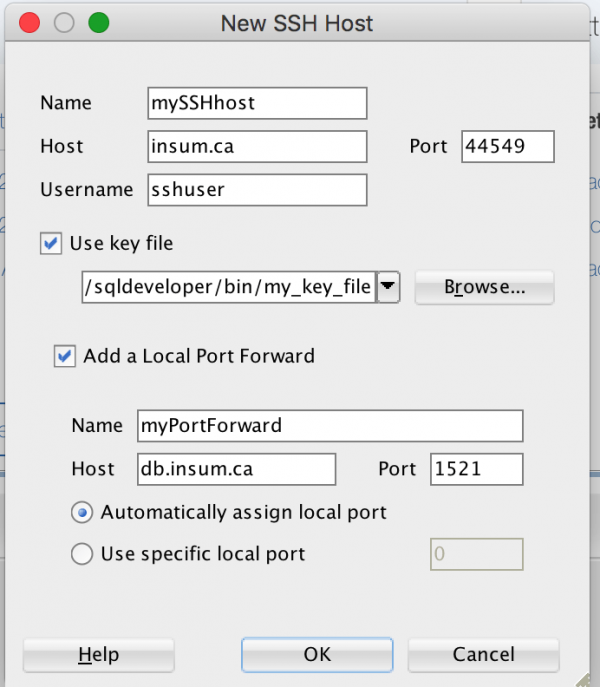The image size is (600, 687).
Task: Click the key file path text box
Action: coord(229,288)
